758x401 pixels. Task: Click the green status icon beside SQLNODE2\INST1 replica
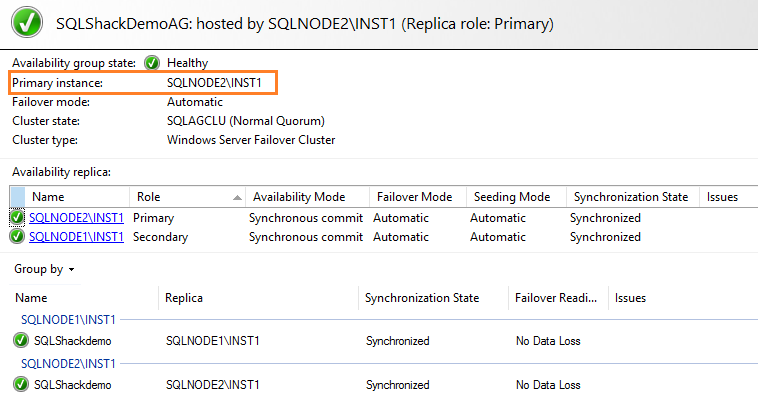[18, 217]
